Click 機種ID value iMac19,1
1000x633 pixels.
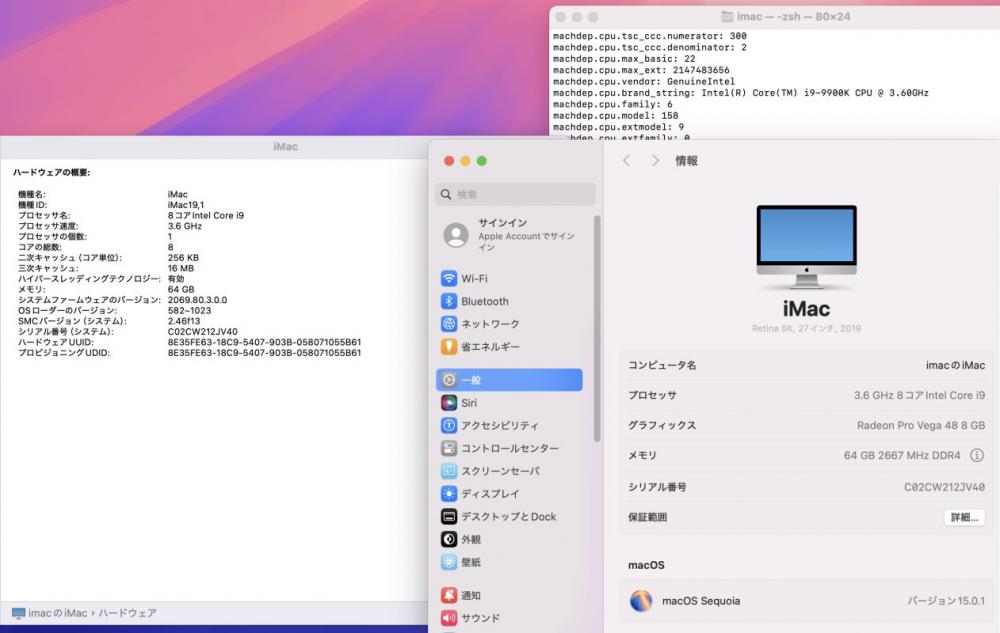pyautogui.click(x=186, y=205)
